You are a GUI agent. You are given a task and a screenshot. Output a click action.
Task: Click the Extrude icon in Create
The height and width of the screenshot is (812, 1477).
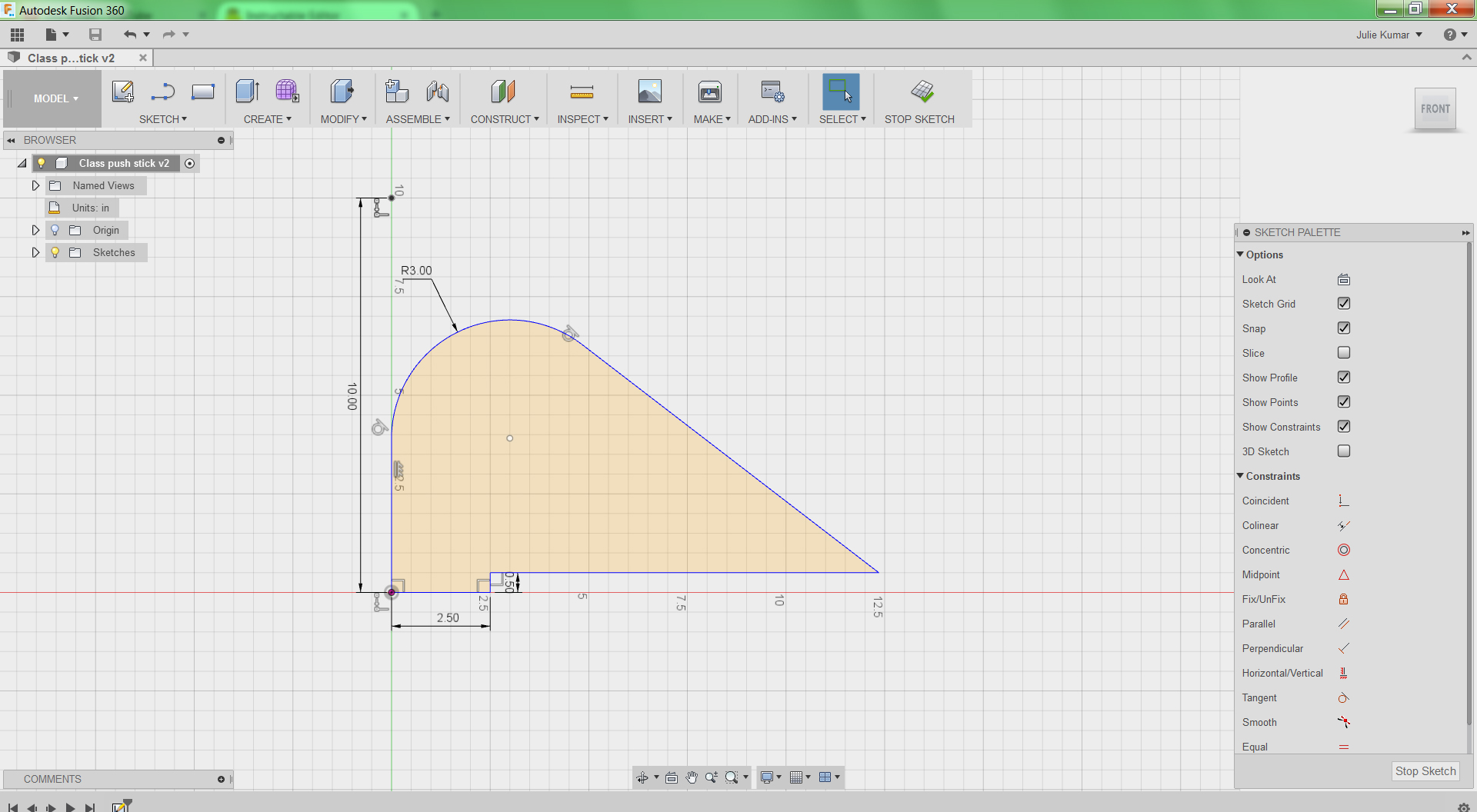pos(247,92)
